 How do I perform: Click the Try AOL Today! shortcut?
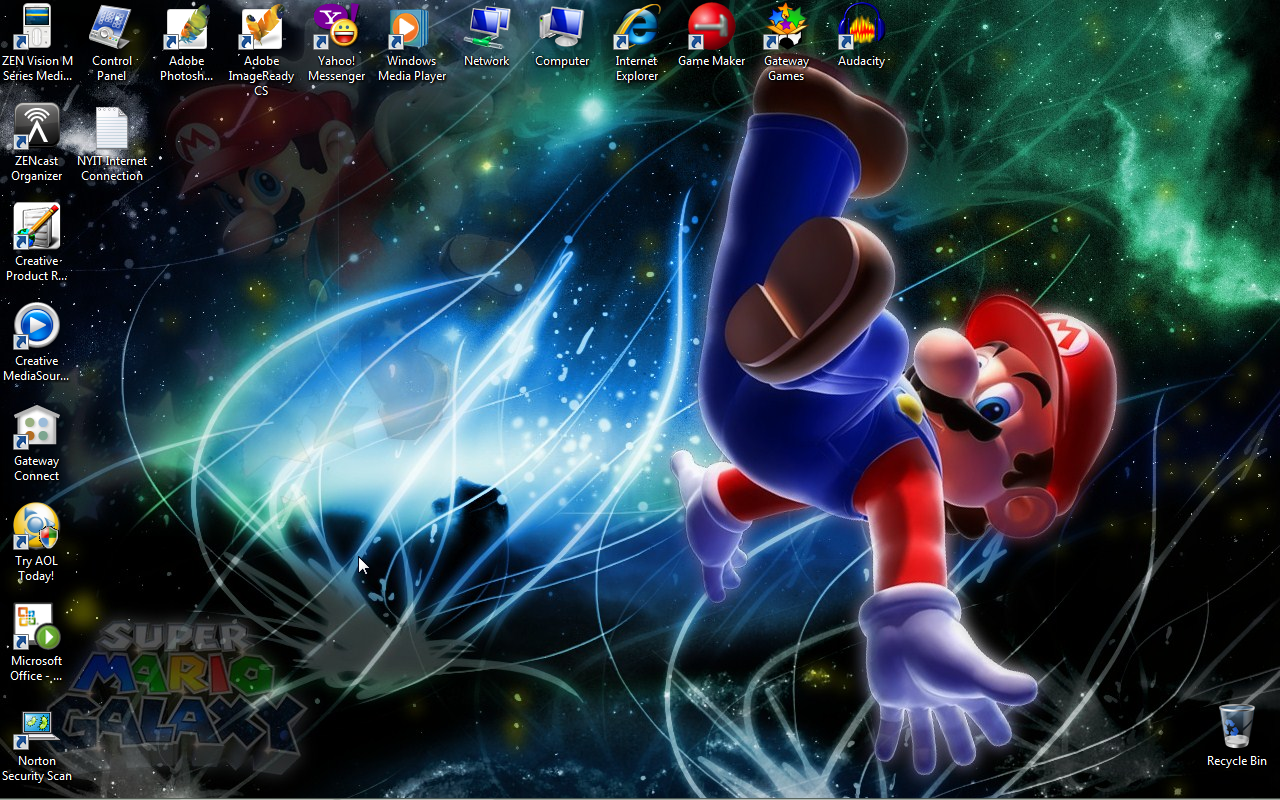37,527
